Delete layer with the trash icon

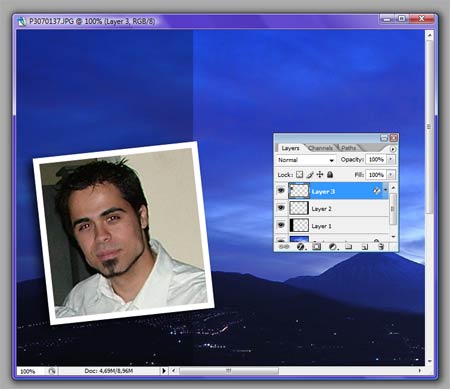pyautogui.click(x=381, y=246)
